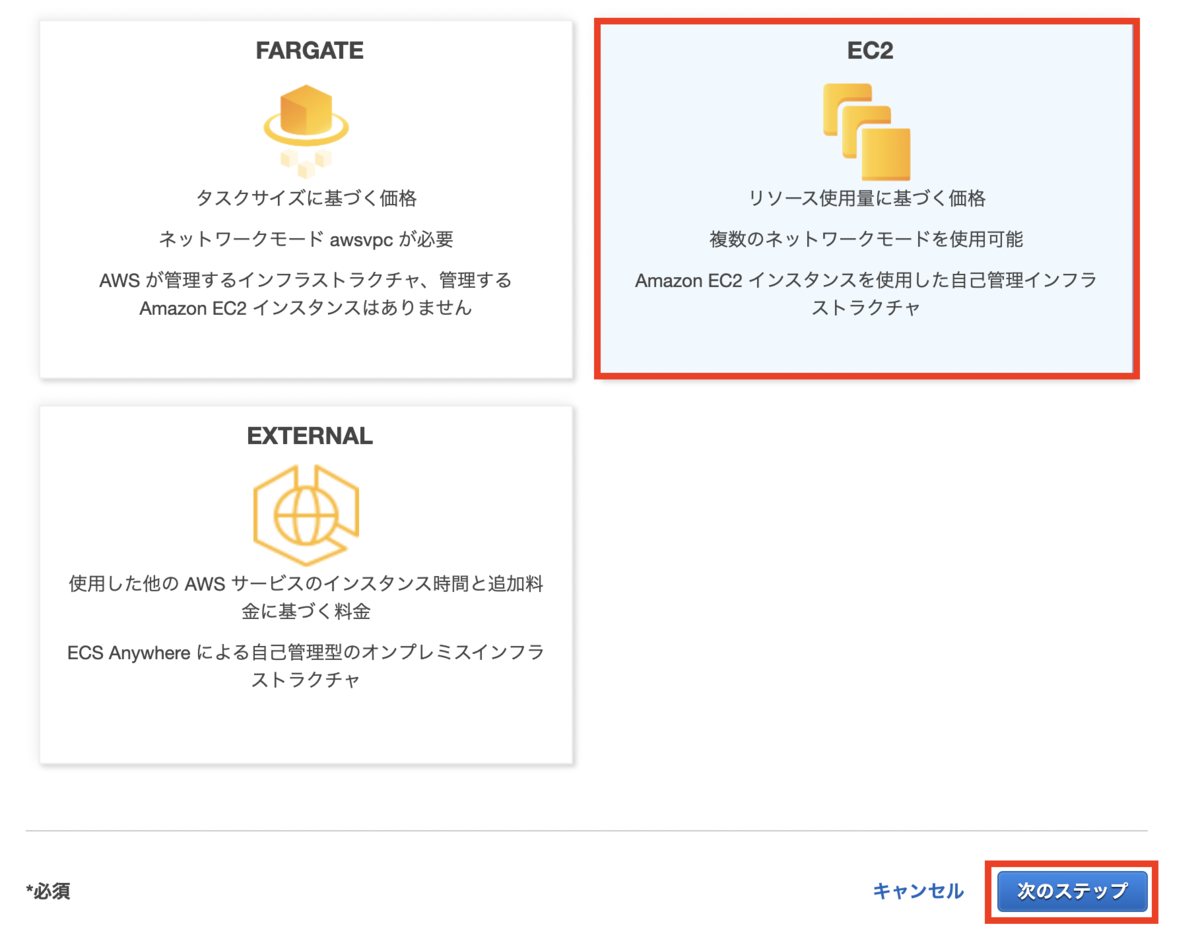Click the AWS が管理するインフラストラクチャ description
The image size is (1200, 941).
(x=306, y=294)
